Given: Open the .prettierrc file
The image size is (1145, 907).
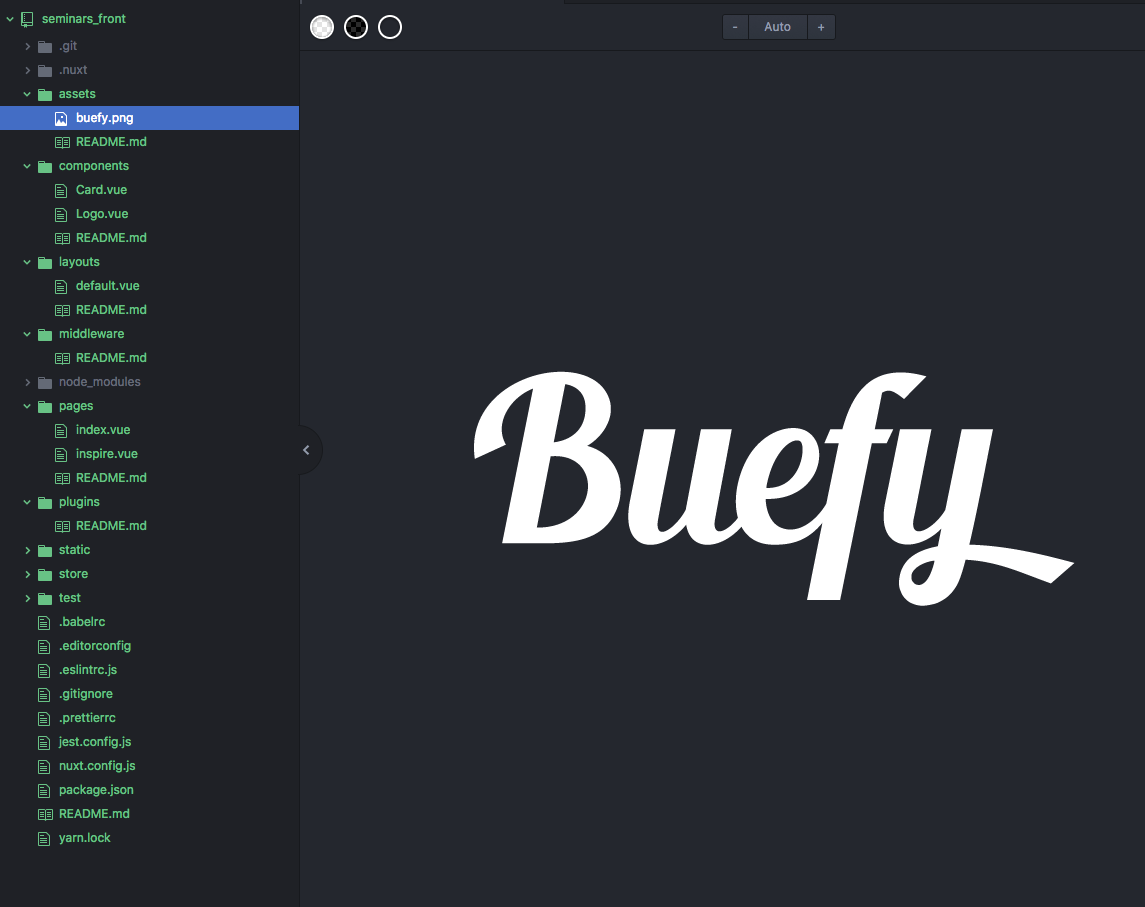Looking at the screenshot, I should tap(87, 718).
